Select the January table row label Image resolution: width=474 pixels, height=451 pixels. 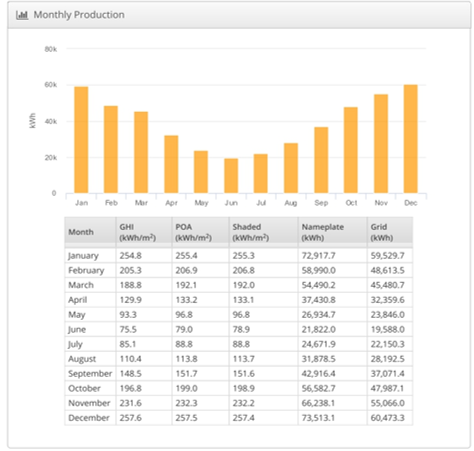point(83,256)
